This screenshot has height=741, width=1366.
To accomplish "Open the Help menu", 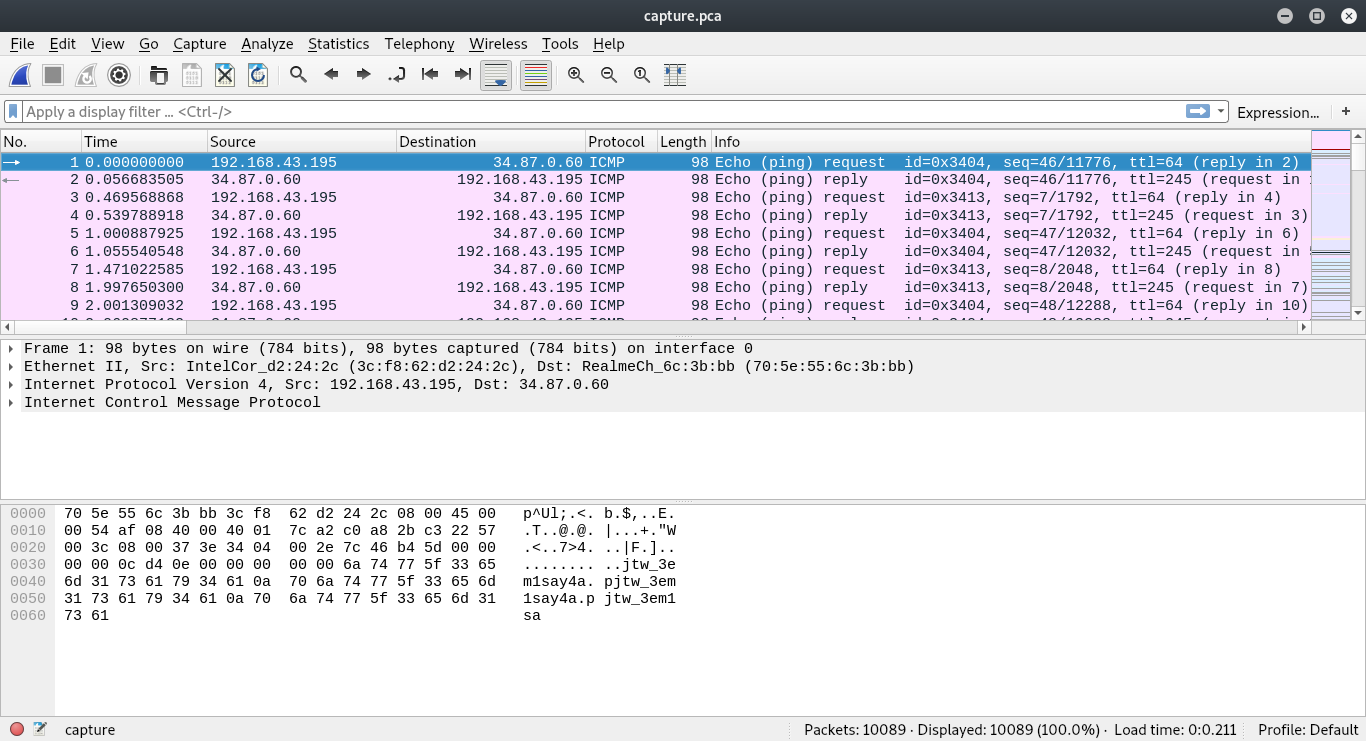I will point(608,44).
